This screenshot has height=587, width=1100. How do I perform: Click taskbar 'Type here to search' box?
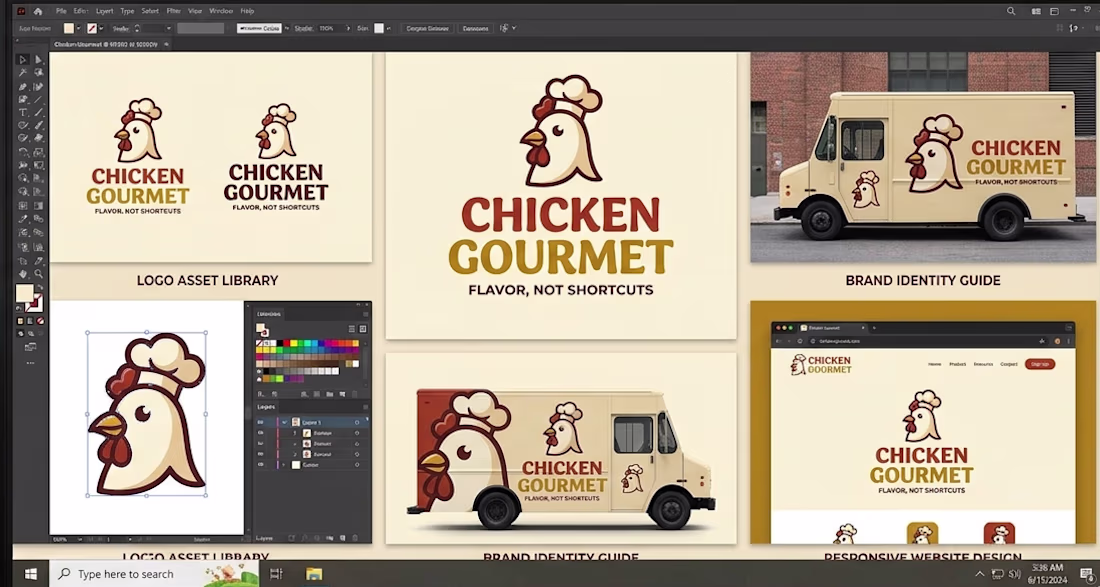coord(154,574)
